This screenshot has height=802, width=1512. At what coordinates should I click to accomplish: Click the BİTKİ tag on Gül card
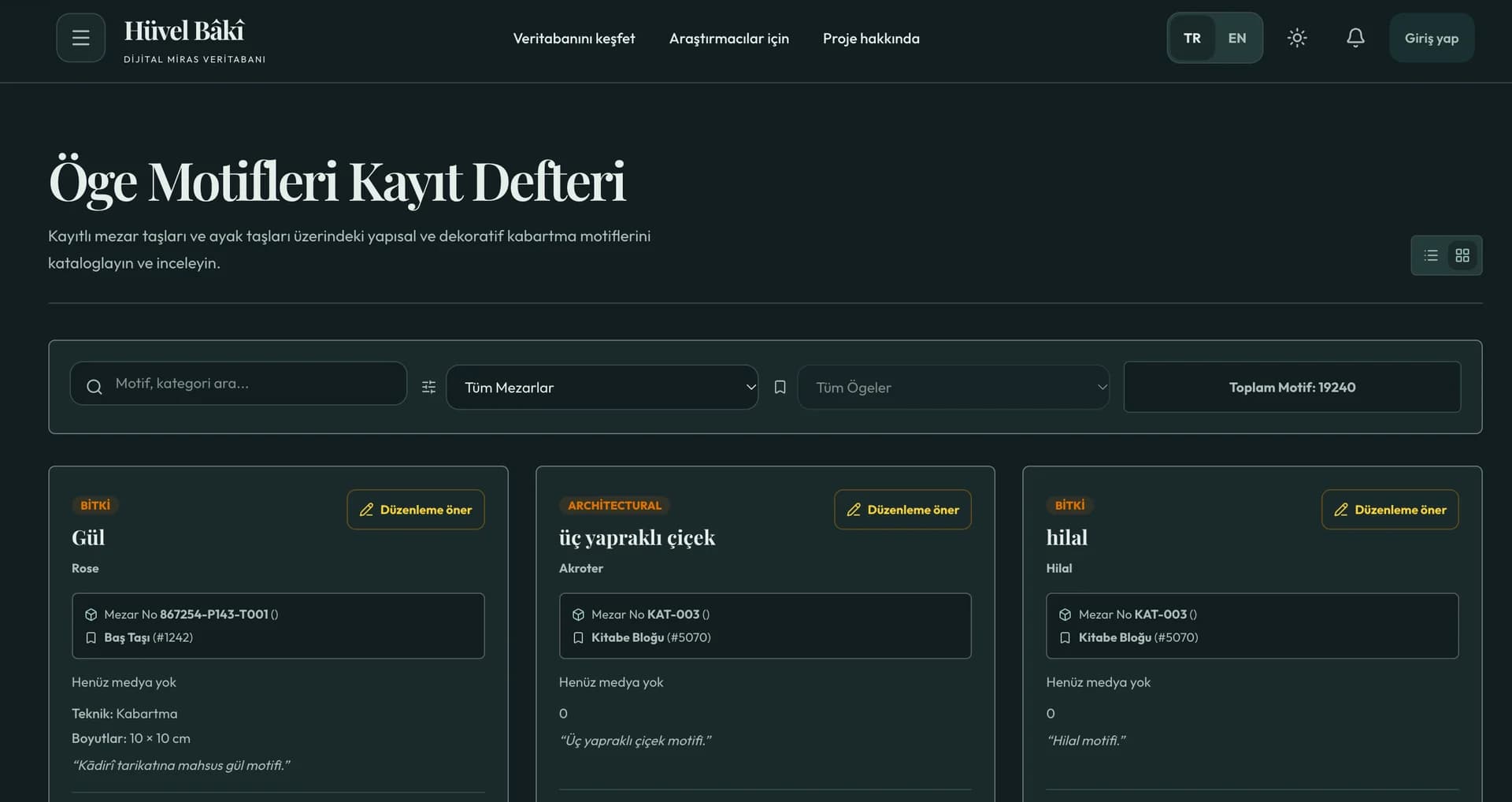tap(95, 505)
